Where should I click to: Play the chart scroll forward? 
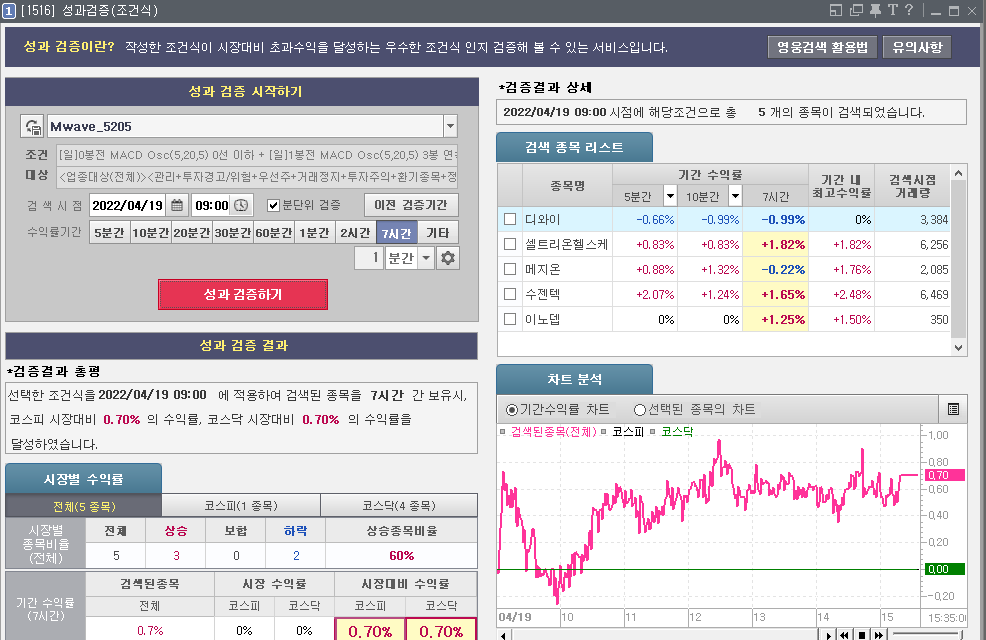click(829, 635)
